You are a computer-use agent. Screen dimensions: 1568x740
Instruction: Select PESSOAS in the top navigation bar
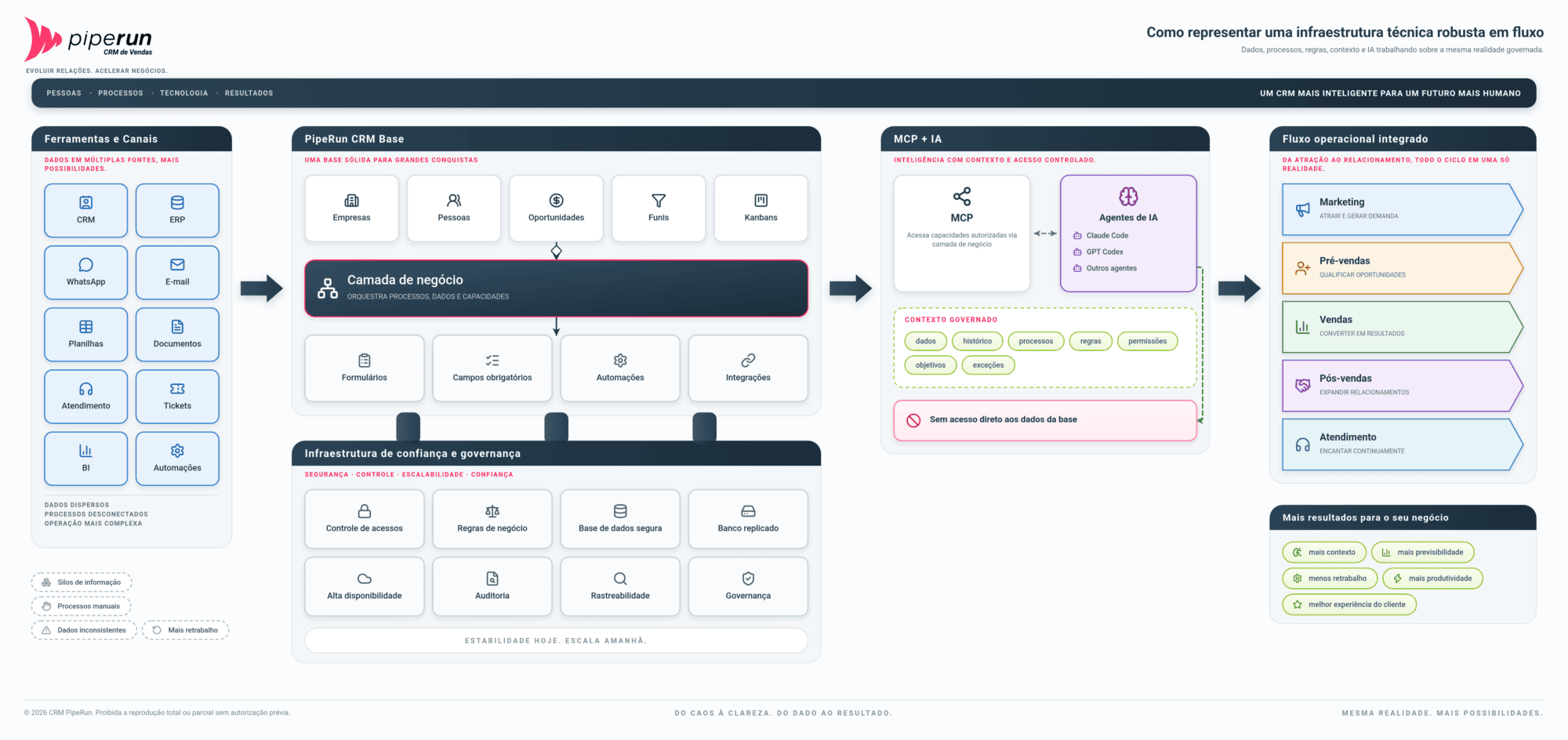click(x=64, y=93)
